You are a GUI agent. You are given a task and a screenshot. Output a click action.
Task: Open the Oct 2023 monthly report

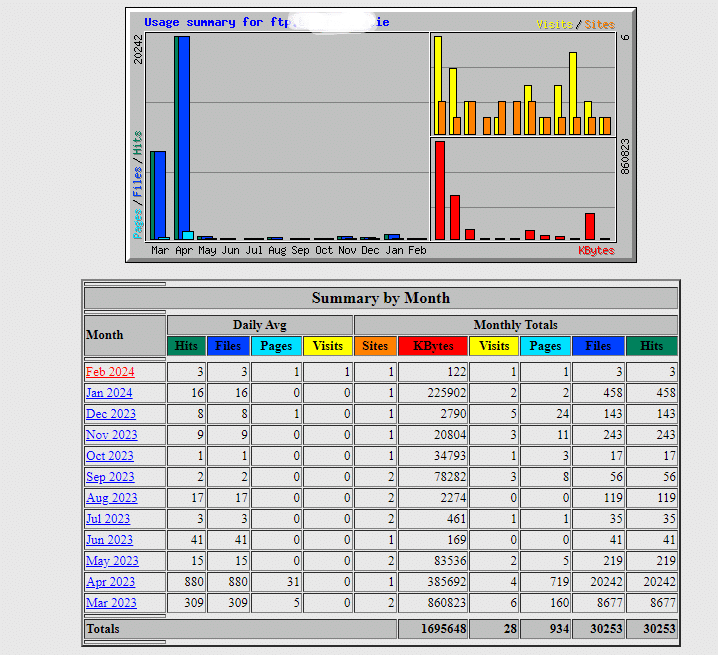[x=110, y=456]
